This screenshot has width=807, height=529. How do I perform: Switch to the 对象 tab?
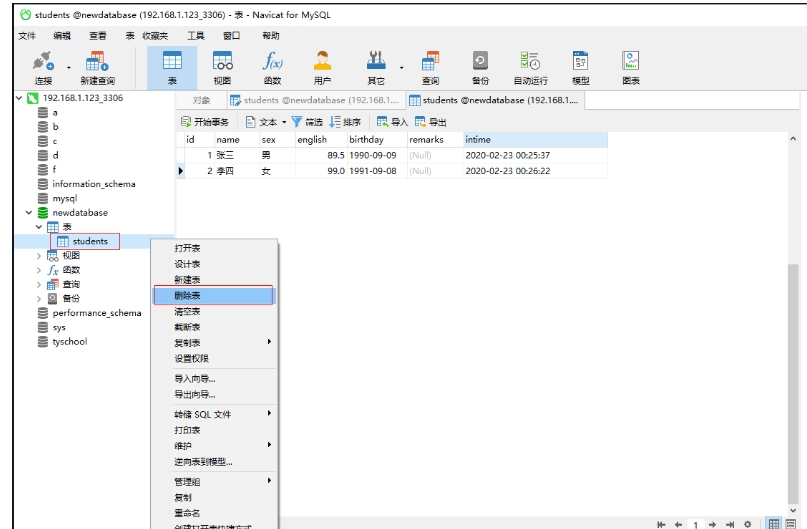[x=200, y=100]
